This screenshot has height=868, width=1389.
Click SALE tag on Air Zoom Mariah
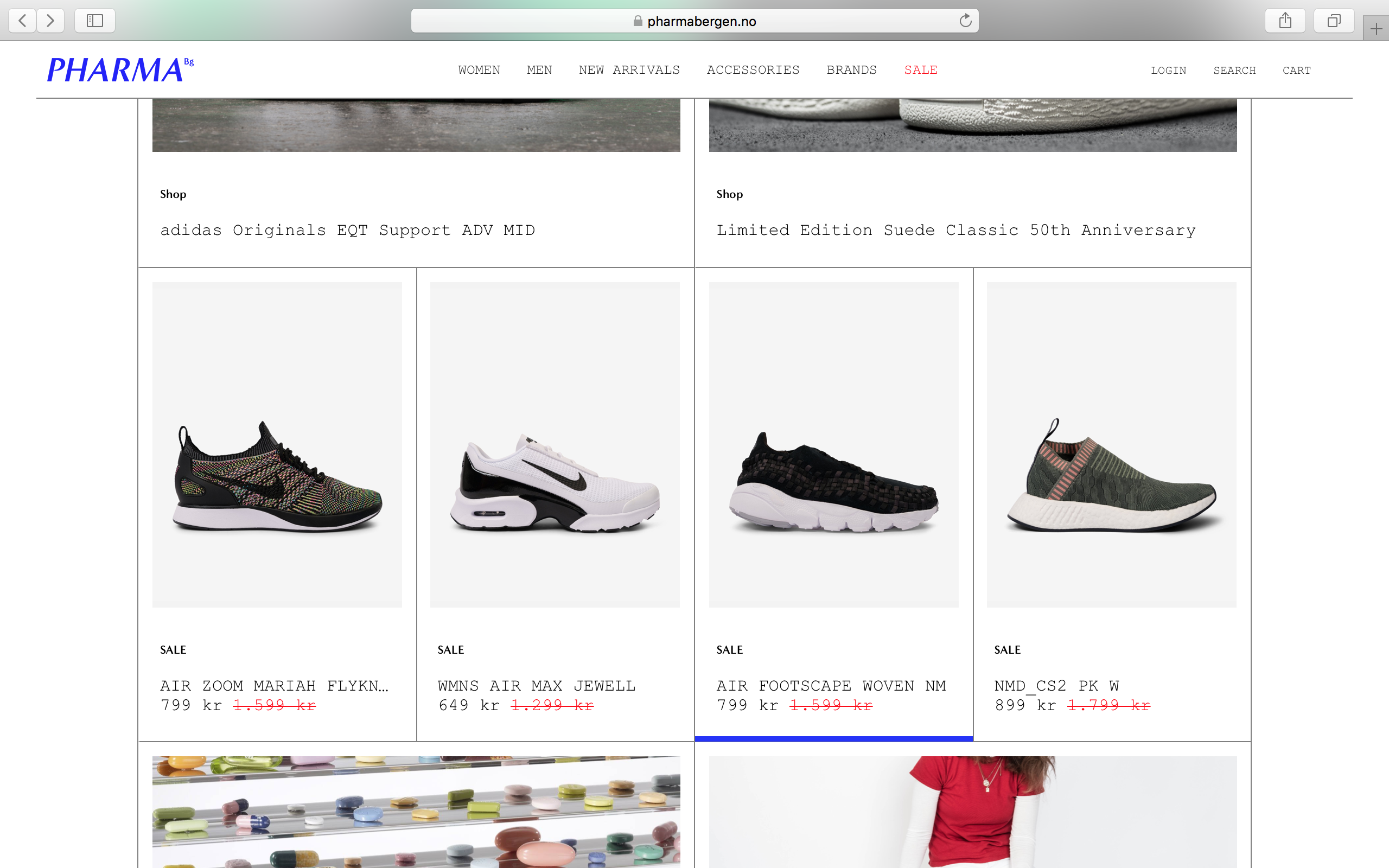pos(173,650)
